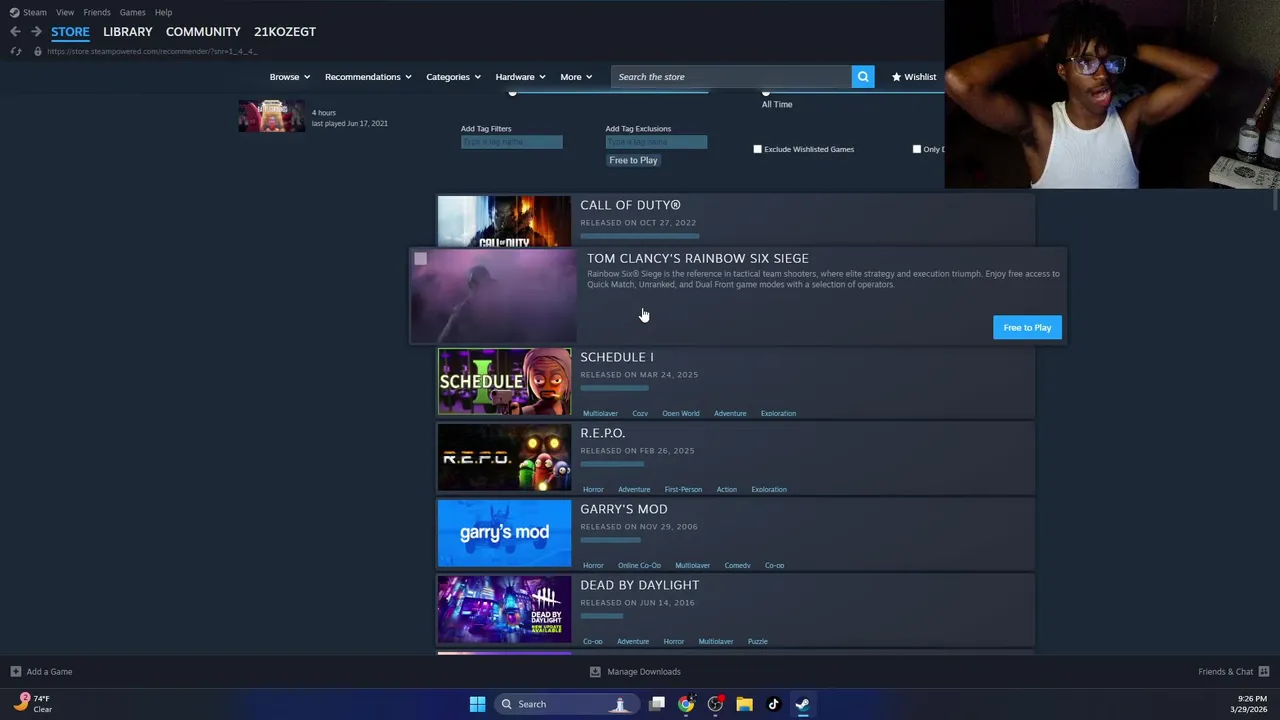Click the Add Tag Exclusions input

656,142
